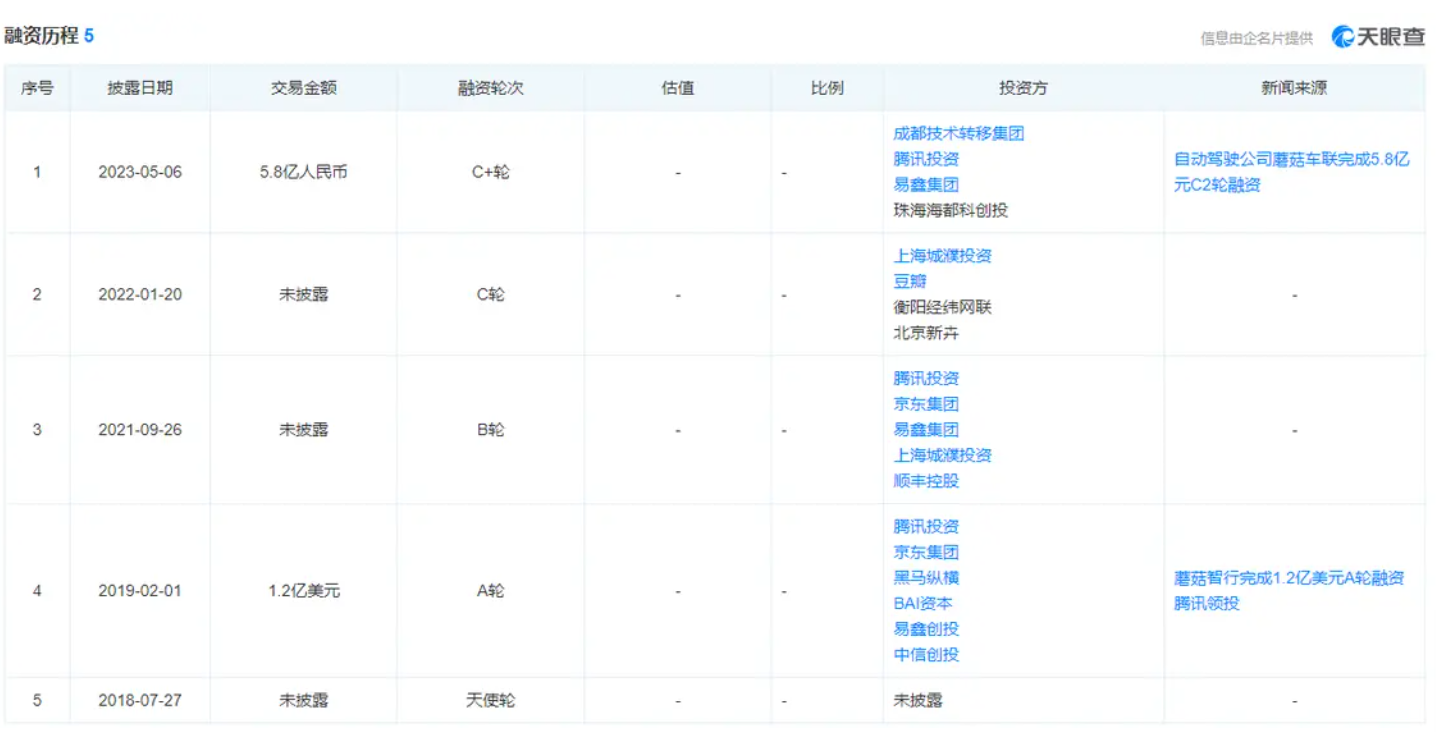
Task: Open the 易鑫创投 investor link
Action: point(926,629)
